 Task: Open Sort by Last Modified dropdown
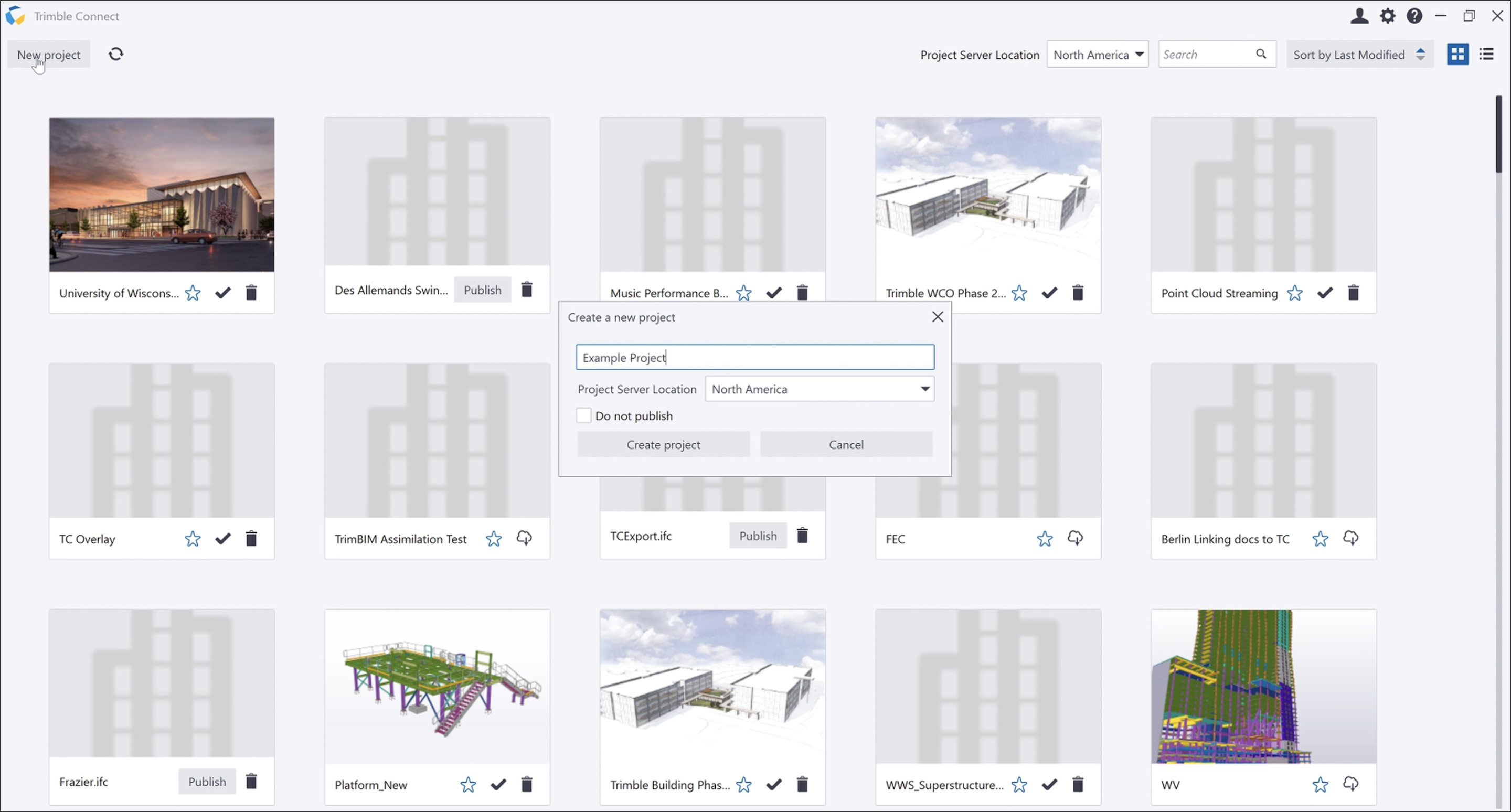(1360, 54)
